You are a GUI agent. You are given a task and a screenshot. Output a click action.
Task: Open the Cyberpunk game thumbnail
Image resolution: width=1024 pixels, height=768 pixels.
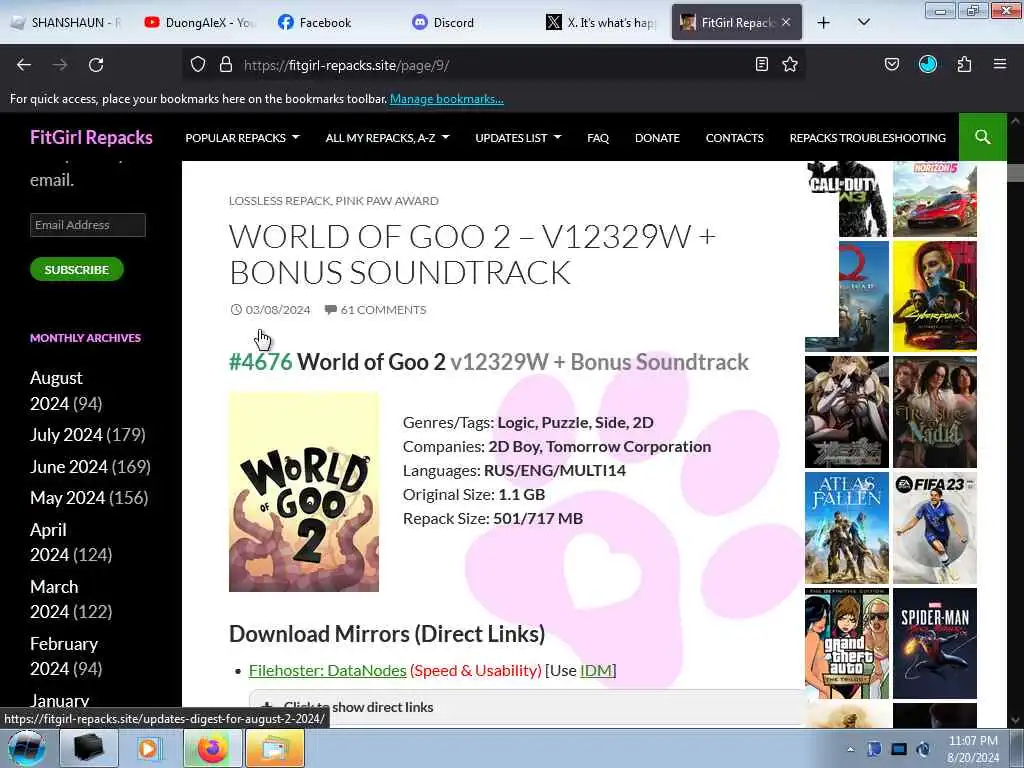(935, 296)
